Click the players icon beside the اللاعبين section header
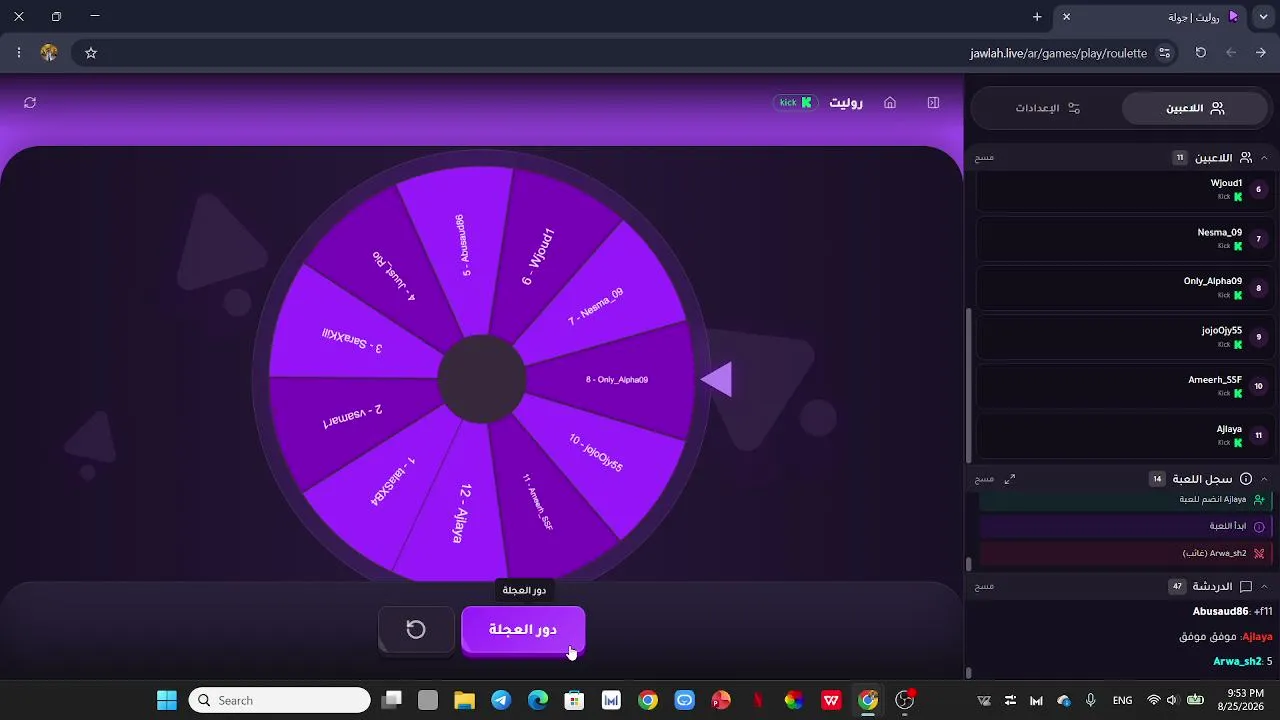Screen dimensions: 1280x720 (x=1246, y=158)
